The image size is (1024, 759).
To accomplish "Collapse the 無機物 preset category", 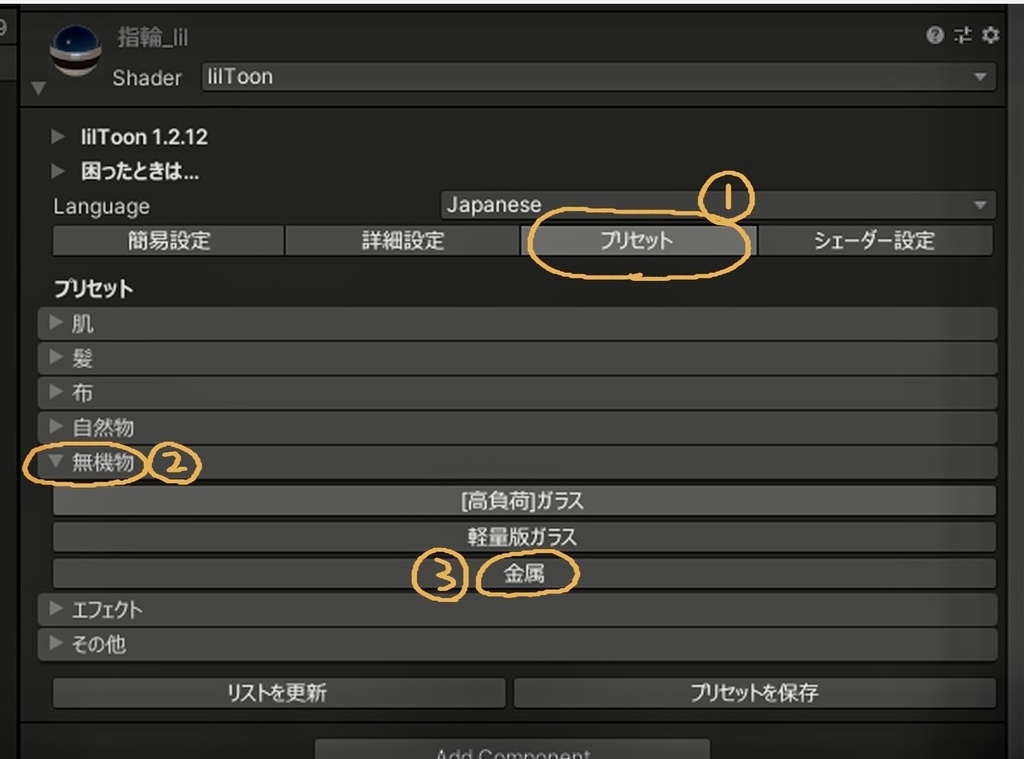I will point(56,464).
